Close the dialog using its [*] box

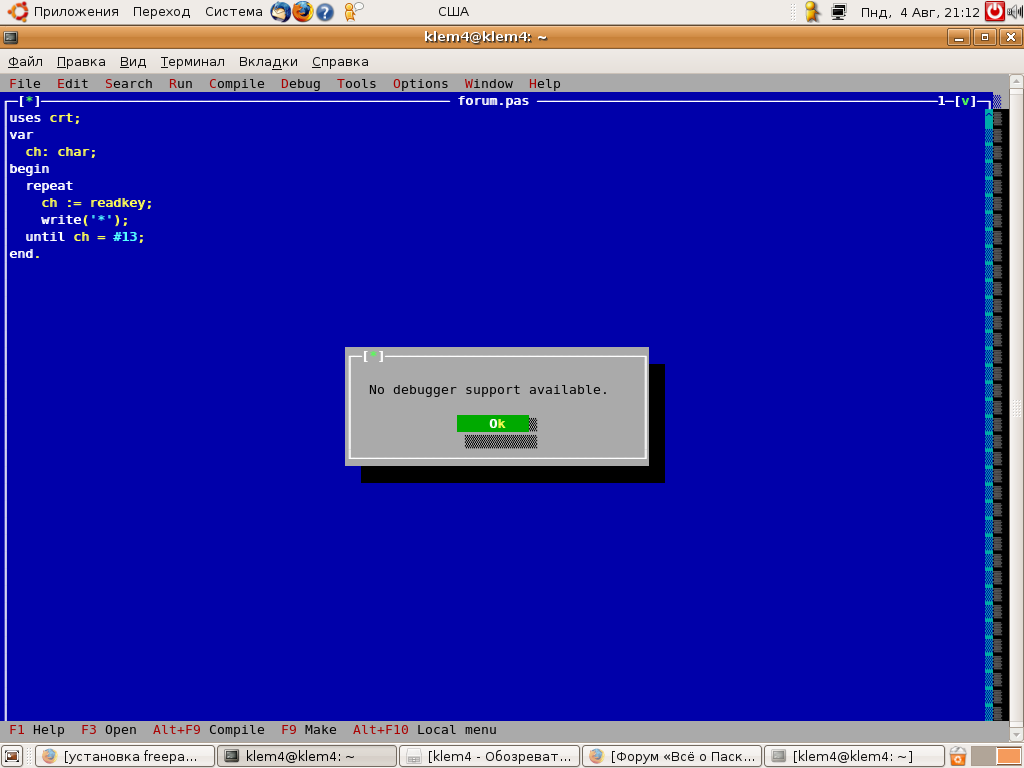pos(372,356)
